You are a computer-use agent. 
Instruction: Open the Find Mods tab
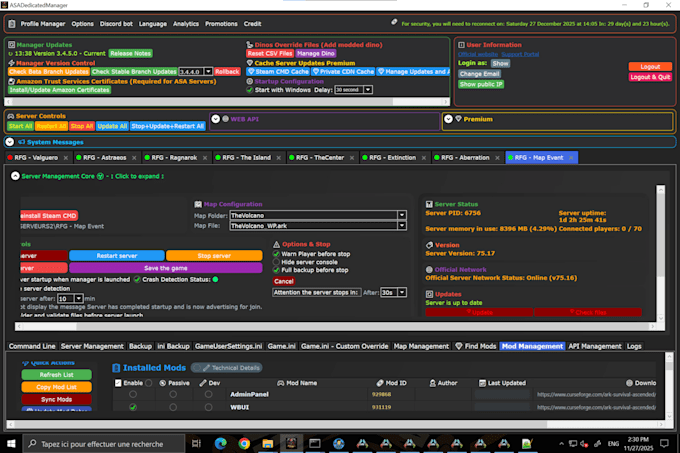pos(476,346)
